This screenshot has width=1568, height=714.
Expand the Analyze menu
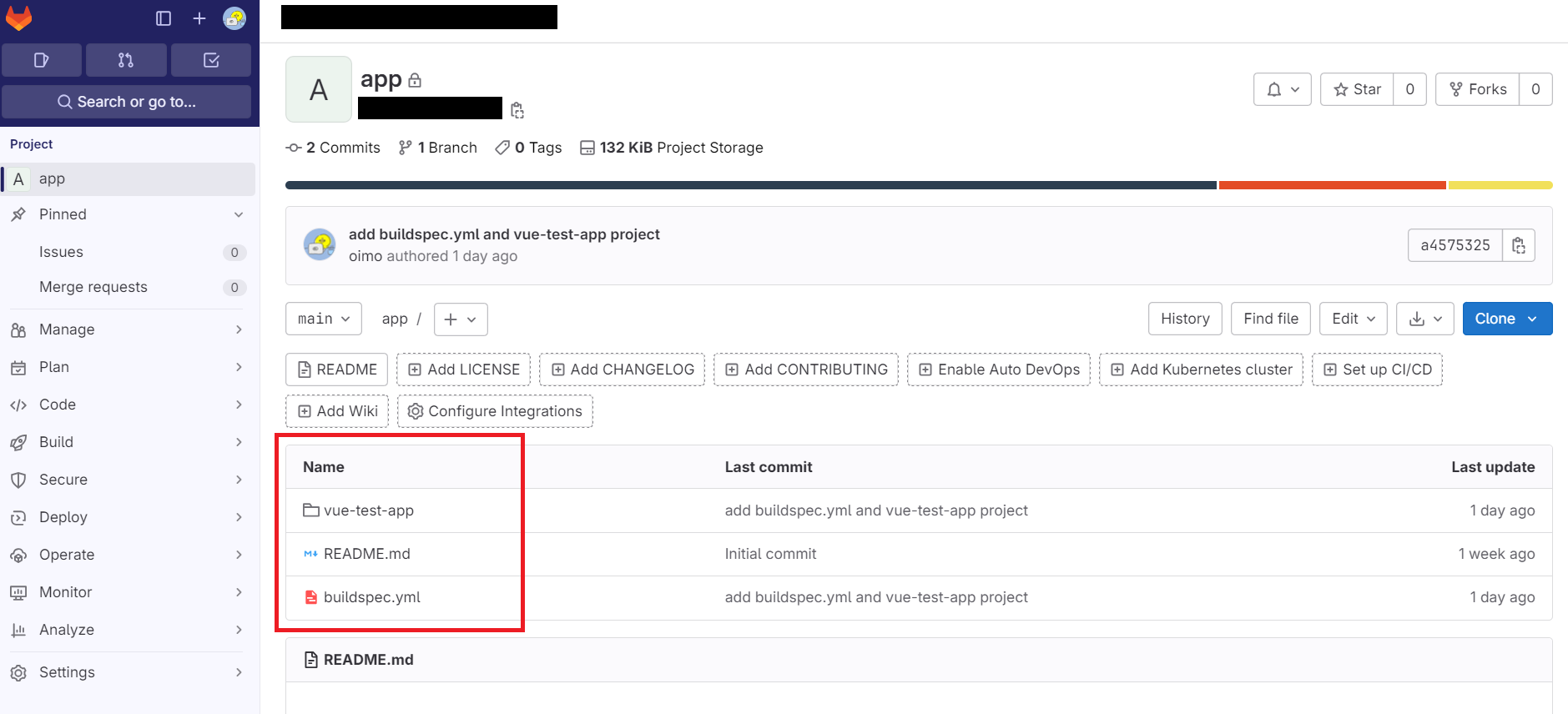129,630
